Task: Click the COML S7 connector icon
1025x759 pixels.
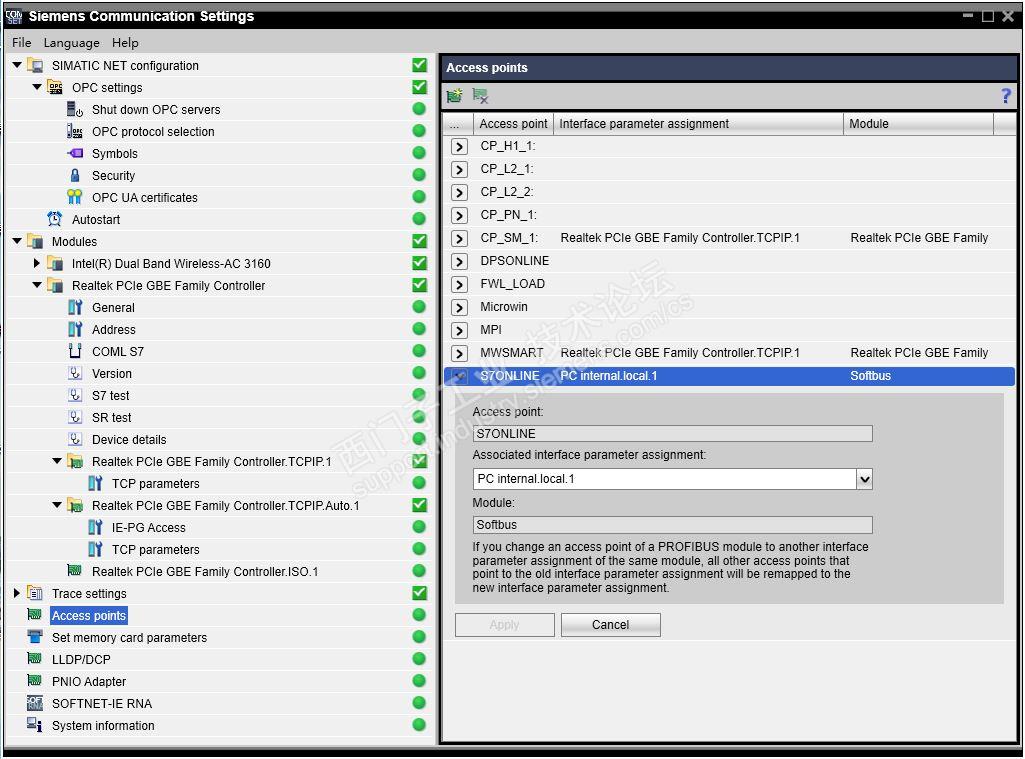Action: tap(75, 351)
